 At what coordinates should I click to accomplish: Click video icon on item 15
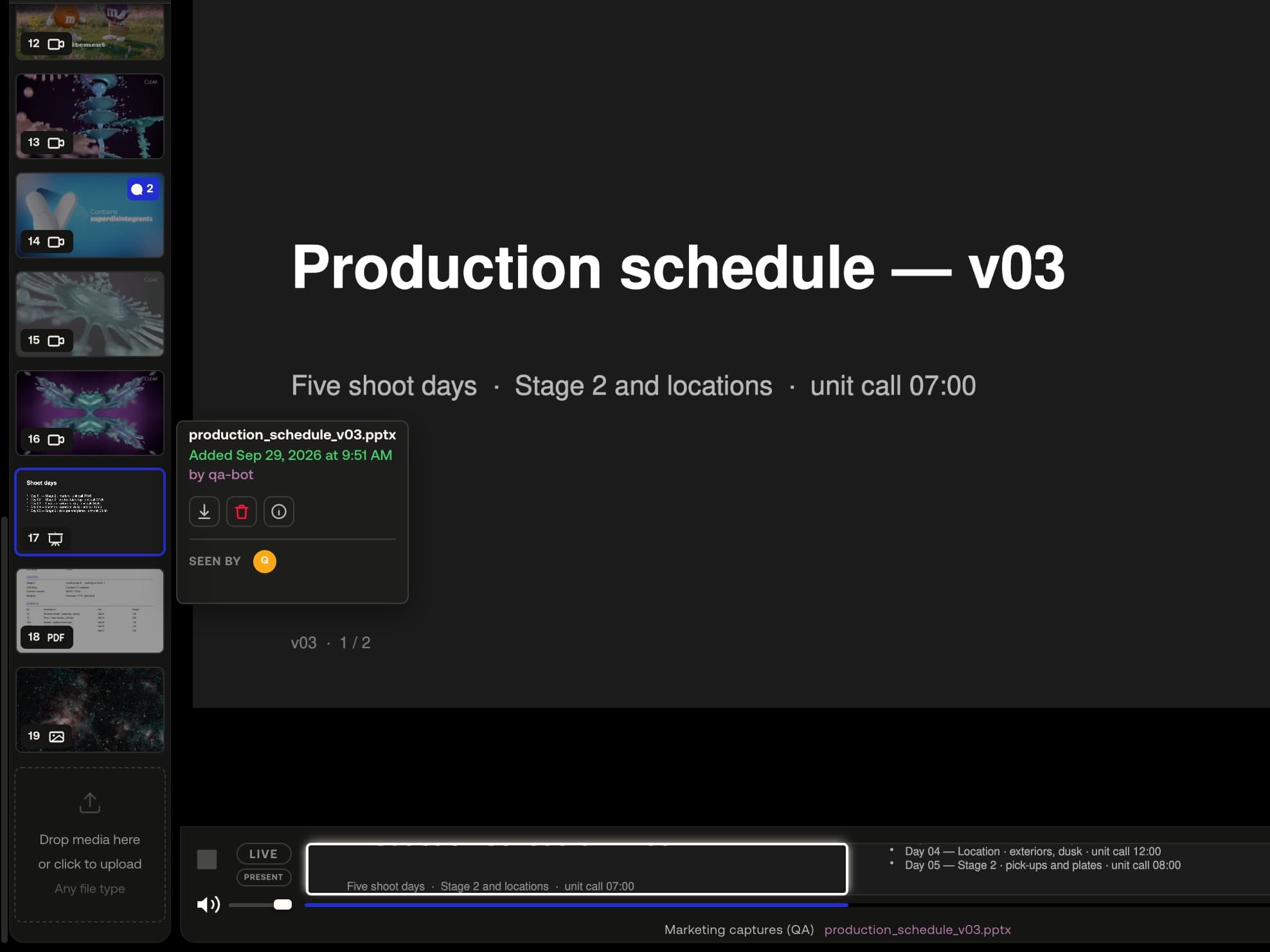(57, 340)
